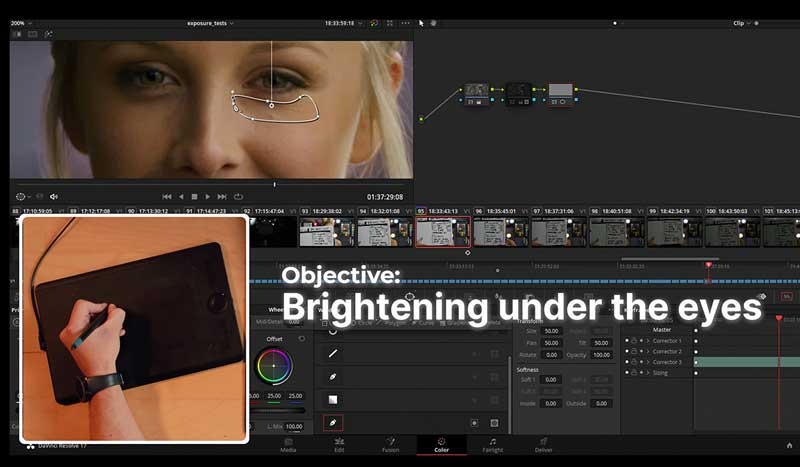The height and width of the screenshot is (467, 800).
Task: Click the enhanced viewer fullscreen icon
Action: click(x=390, y=23)
